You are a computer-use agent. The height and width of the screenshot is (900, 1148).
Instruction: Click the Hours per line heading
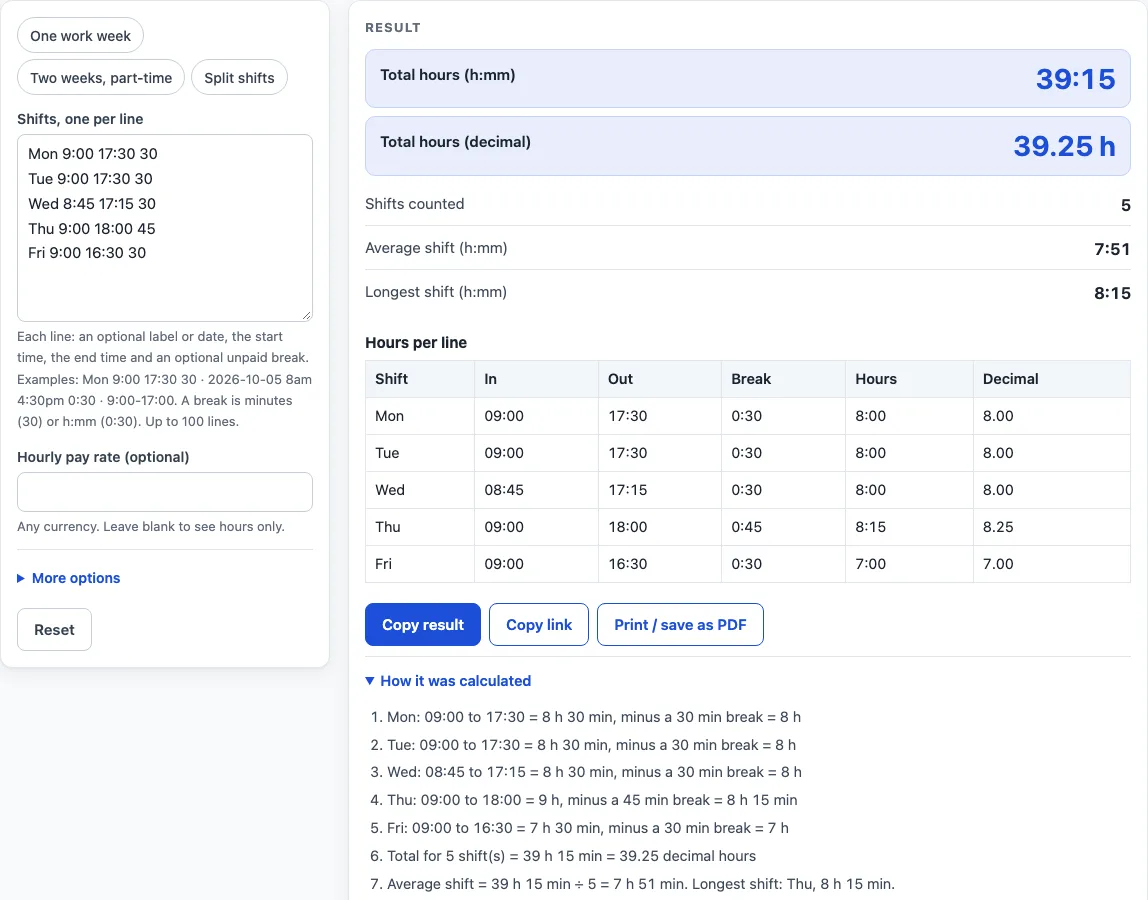(x=416, y=343)
